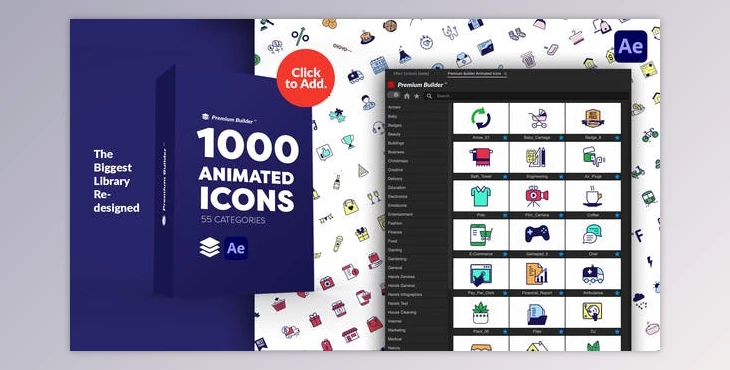Select the Engineering animated icon
The width and height of the screenshot is (730, 370).
click(x=537, y=157)
